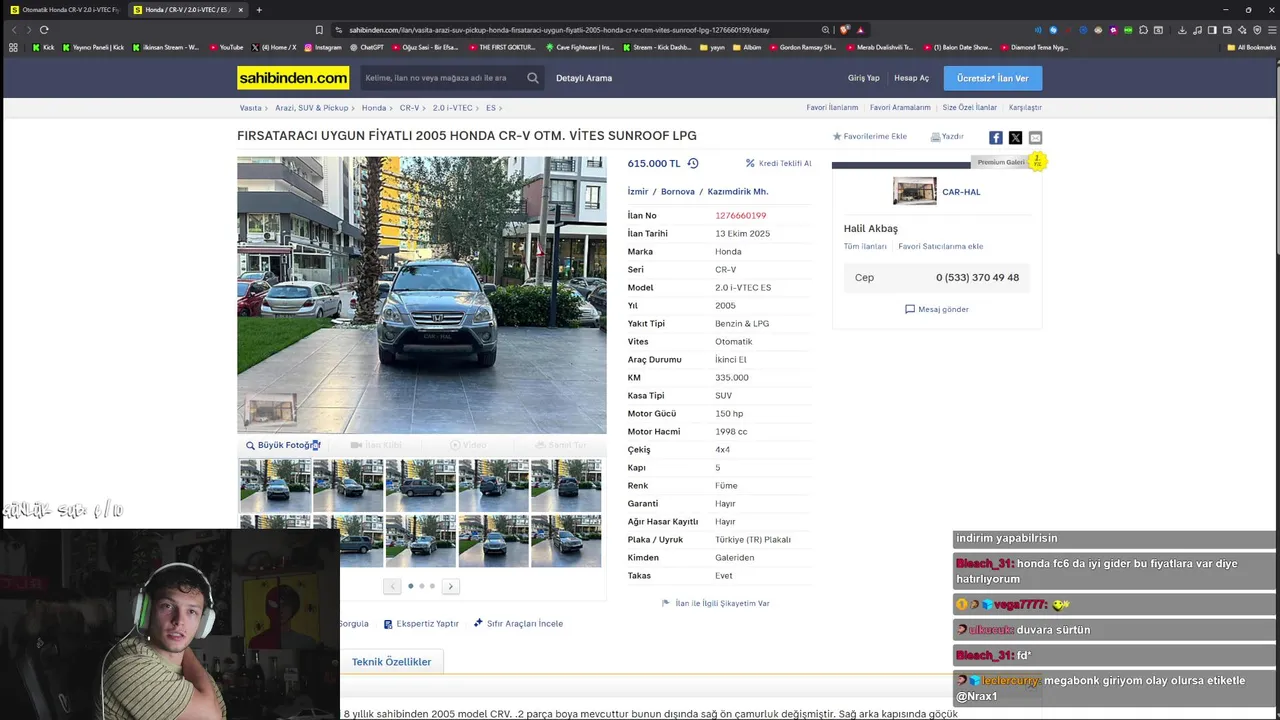Share listing on Facebook

tap(996, 138)
